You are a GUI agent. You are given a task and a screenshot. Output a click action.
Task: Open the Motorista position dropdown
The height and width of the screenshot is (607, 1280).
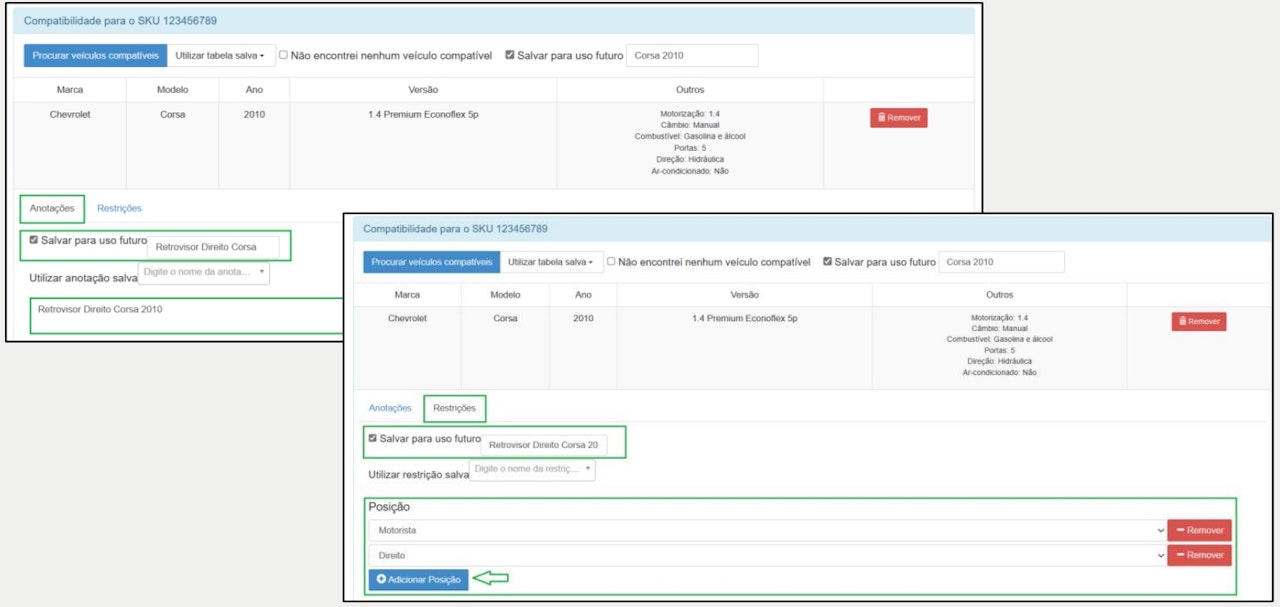[x=767, y=530]
